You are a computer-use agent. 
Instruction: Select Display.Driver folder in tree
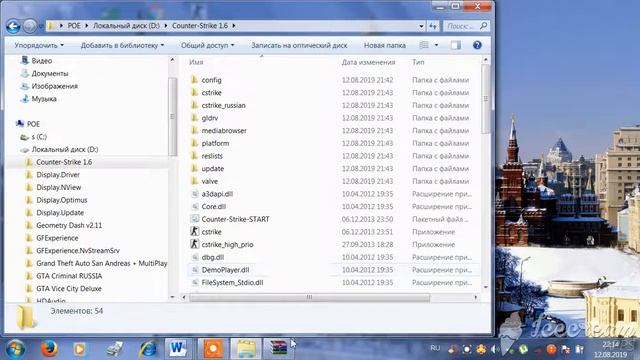point(58,175)
